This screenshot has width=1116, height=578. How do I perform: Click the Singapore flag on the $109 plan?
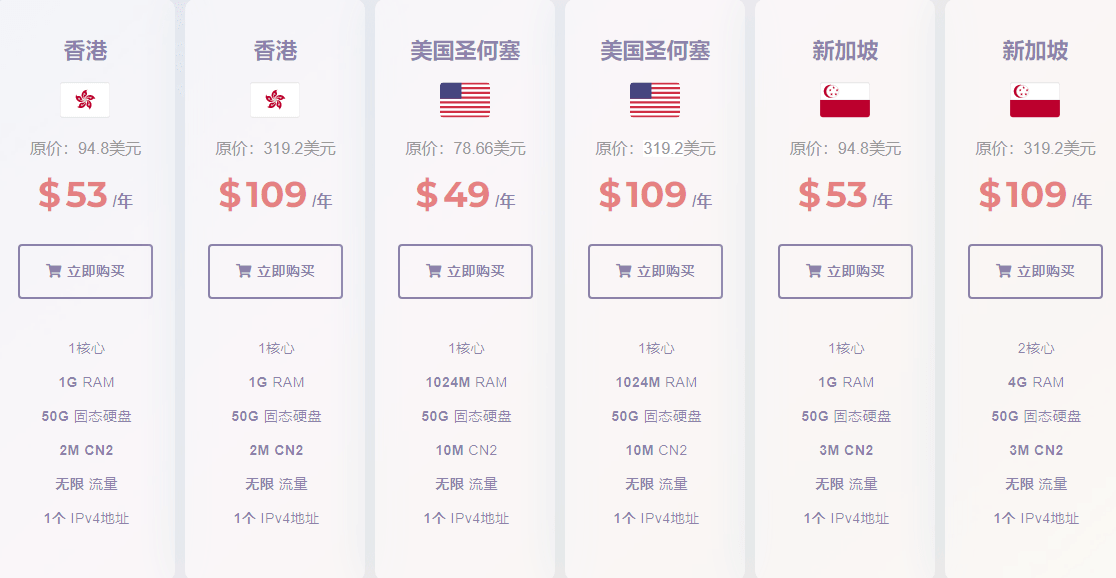point(1035,100)
